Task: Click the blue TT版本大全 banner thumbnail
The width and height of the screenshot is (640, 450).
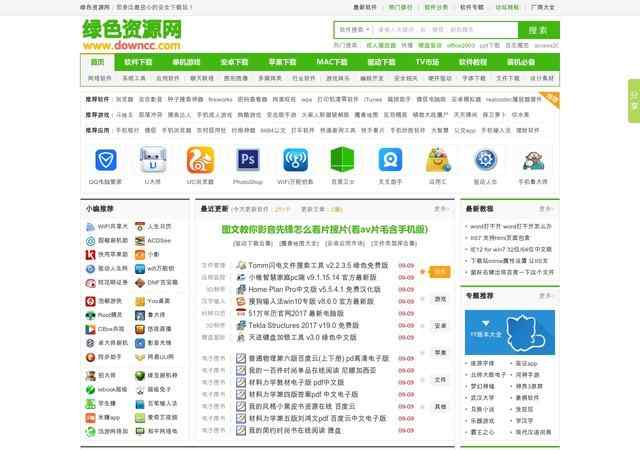Action: pos(510,332)
